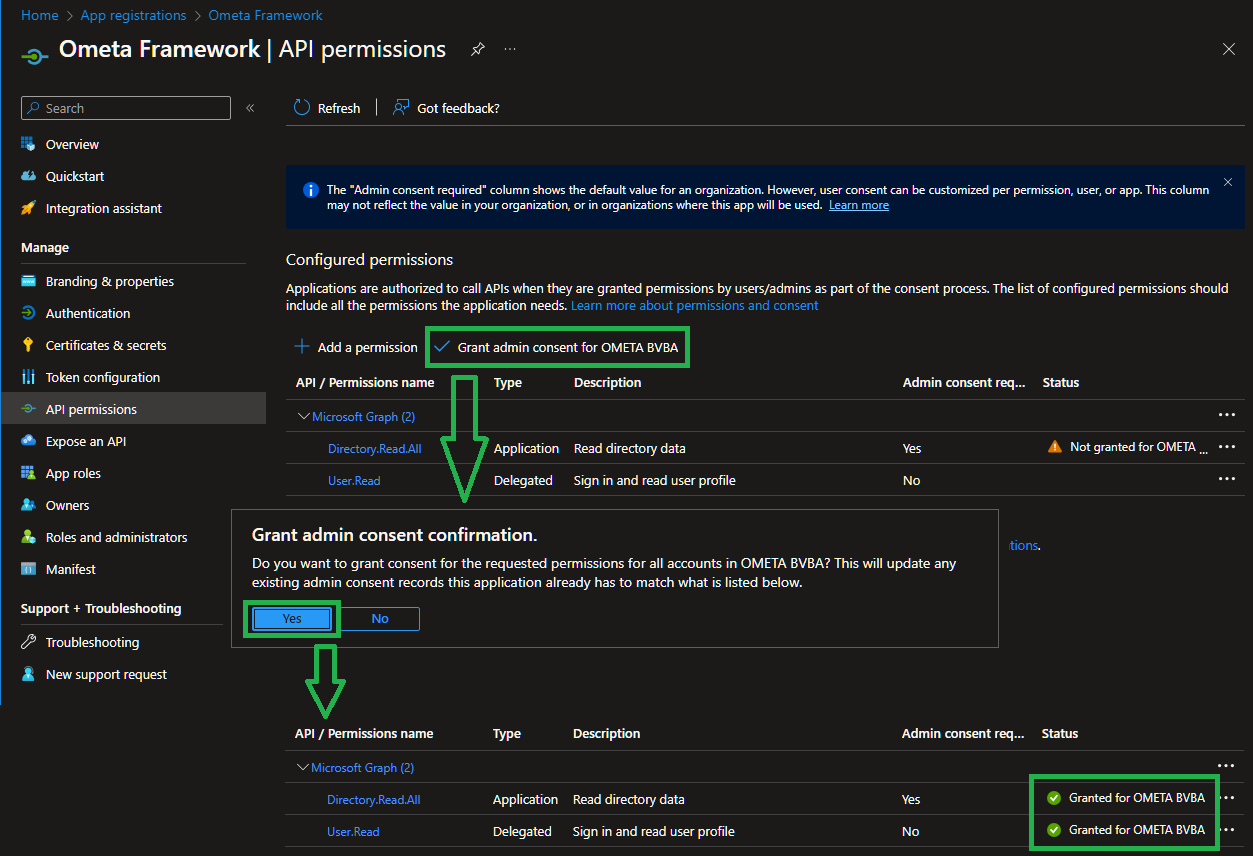
Task: Close the API permissions blade
Action: [1229, 49]
